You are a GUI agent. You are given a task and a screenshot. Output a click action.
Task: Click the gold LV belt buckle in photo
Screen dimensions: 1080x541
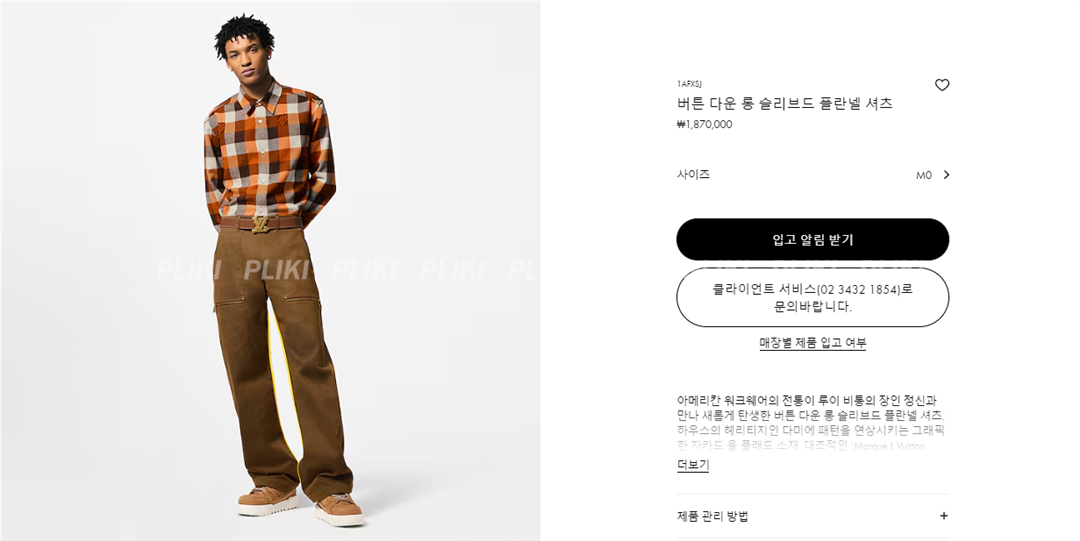click(261, 224)
